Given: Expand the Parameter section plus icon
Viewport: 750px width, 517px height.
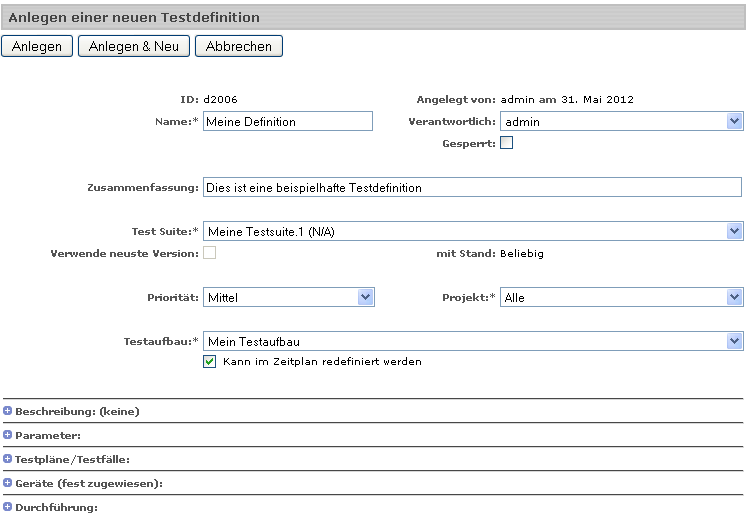Looking at the screenshot, I should tap(8, 435).
